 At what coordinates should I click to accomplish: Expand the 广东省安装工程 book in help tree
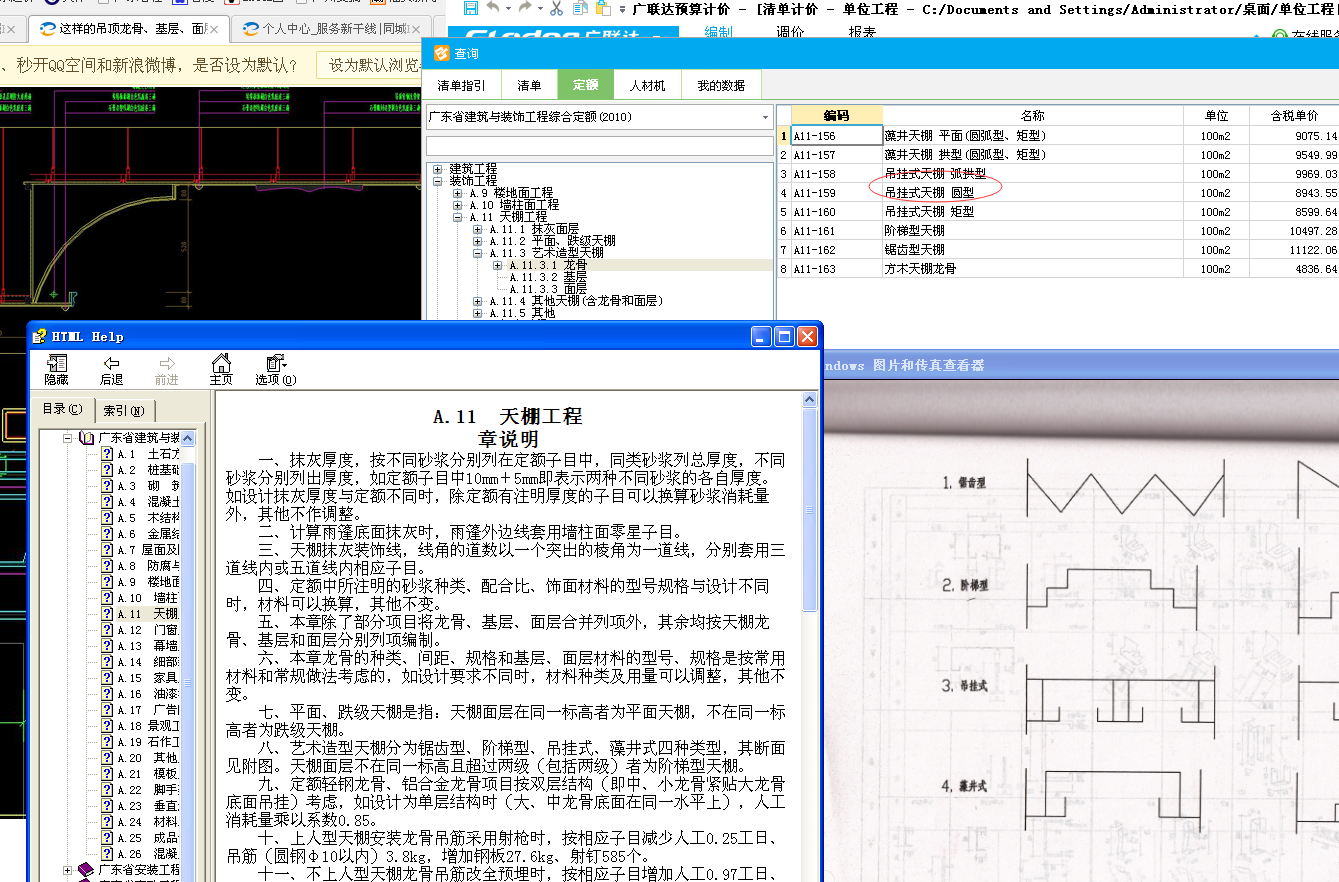coord(68,871)
